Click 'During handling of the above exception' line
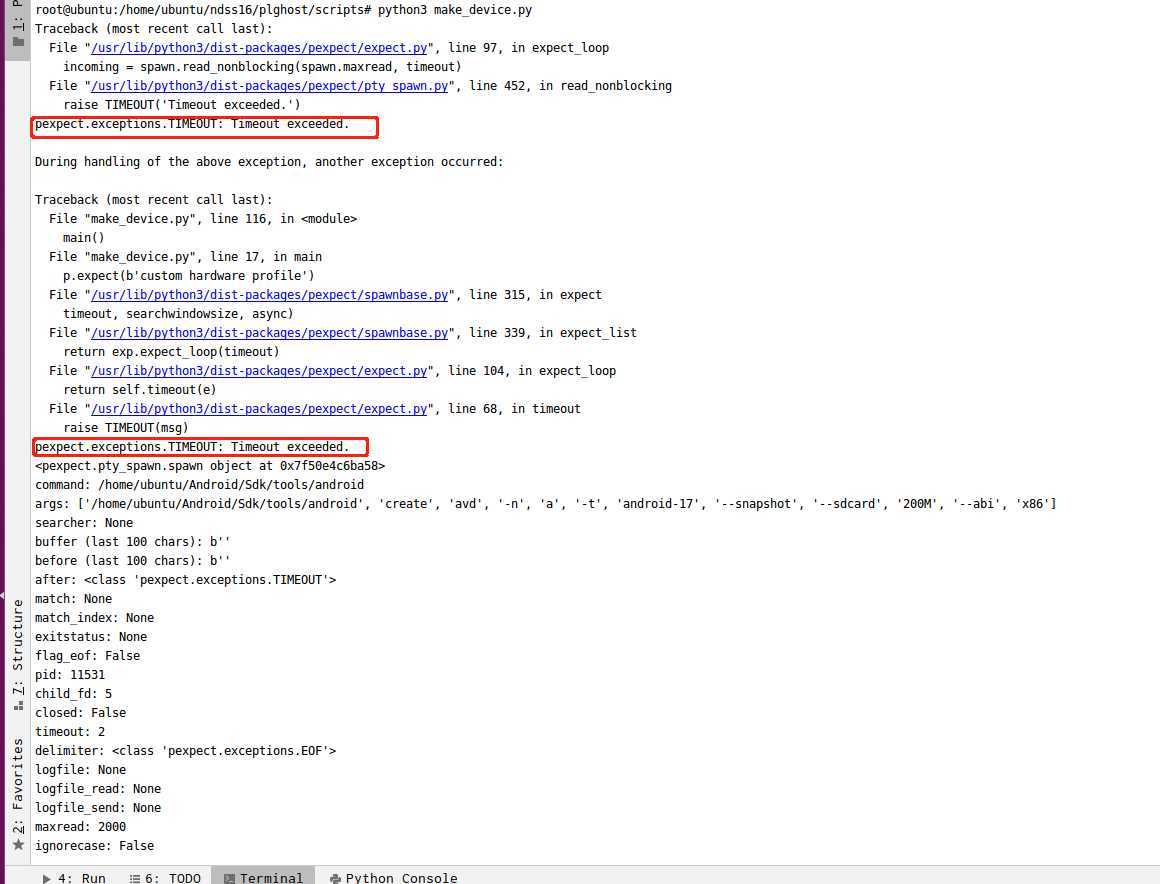This screenshot has width=1160, height=884. (x=269, y=161)
